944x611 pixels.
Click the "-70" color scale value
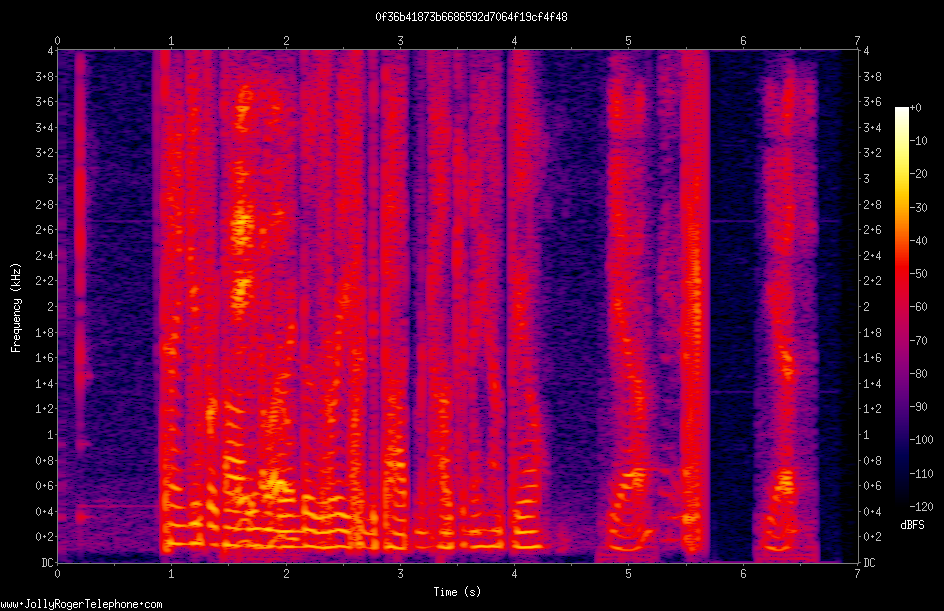919,341
